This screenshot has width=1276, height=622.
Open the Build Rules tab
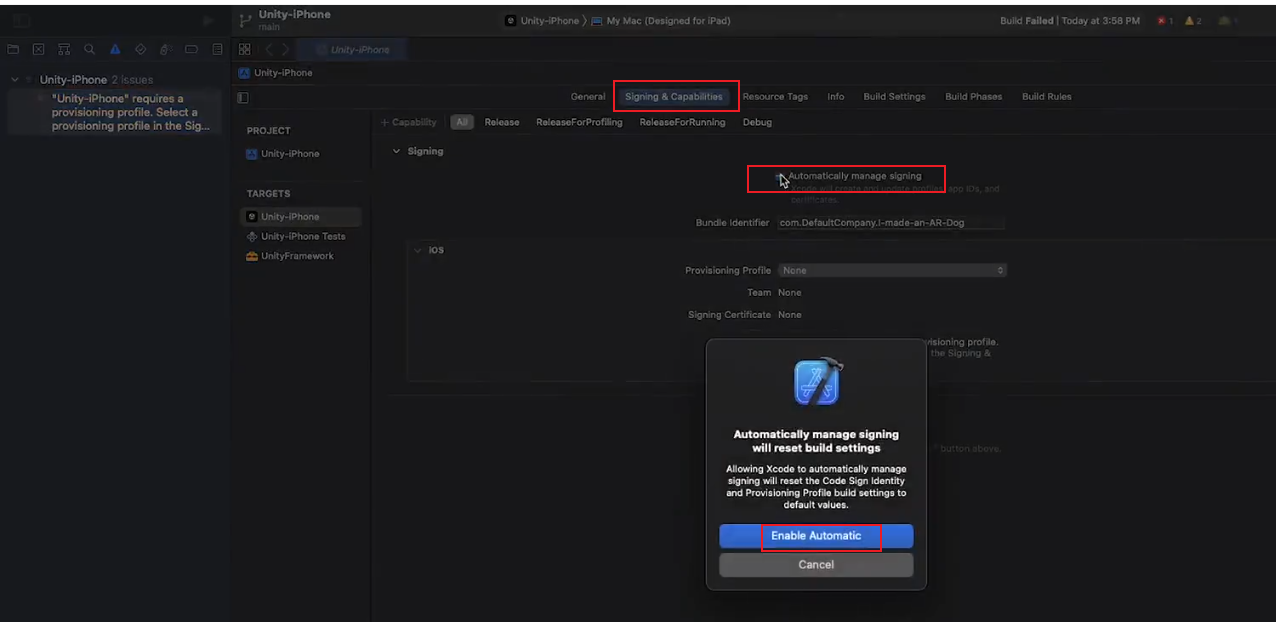click(x=1046, y=97)
